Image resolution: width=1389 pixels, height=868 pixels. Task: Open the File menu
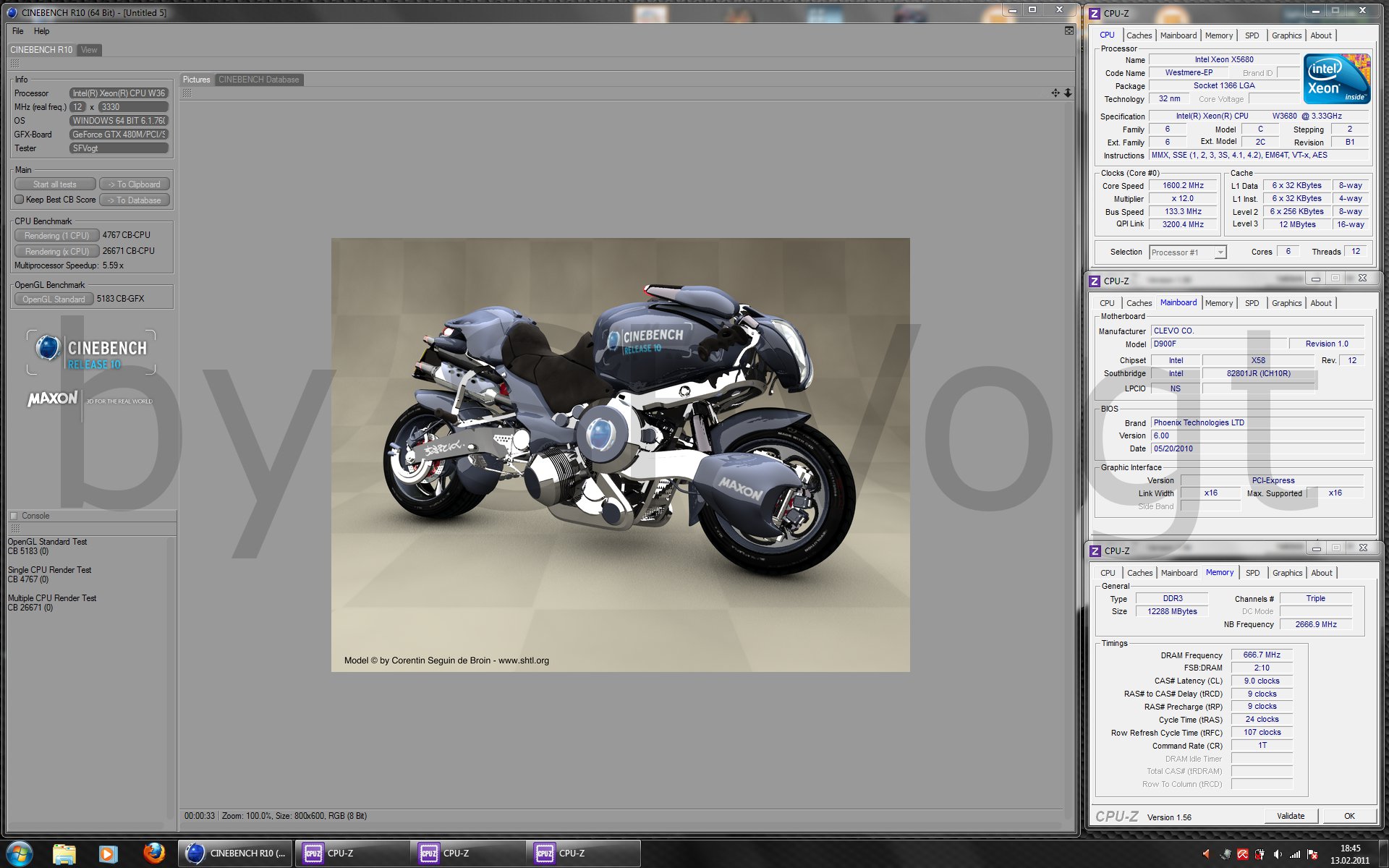[18, 31]
